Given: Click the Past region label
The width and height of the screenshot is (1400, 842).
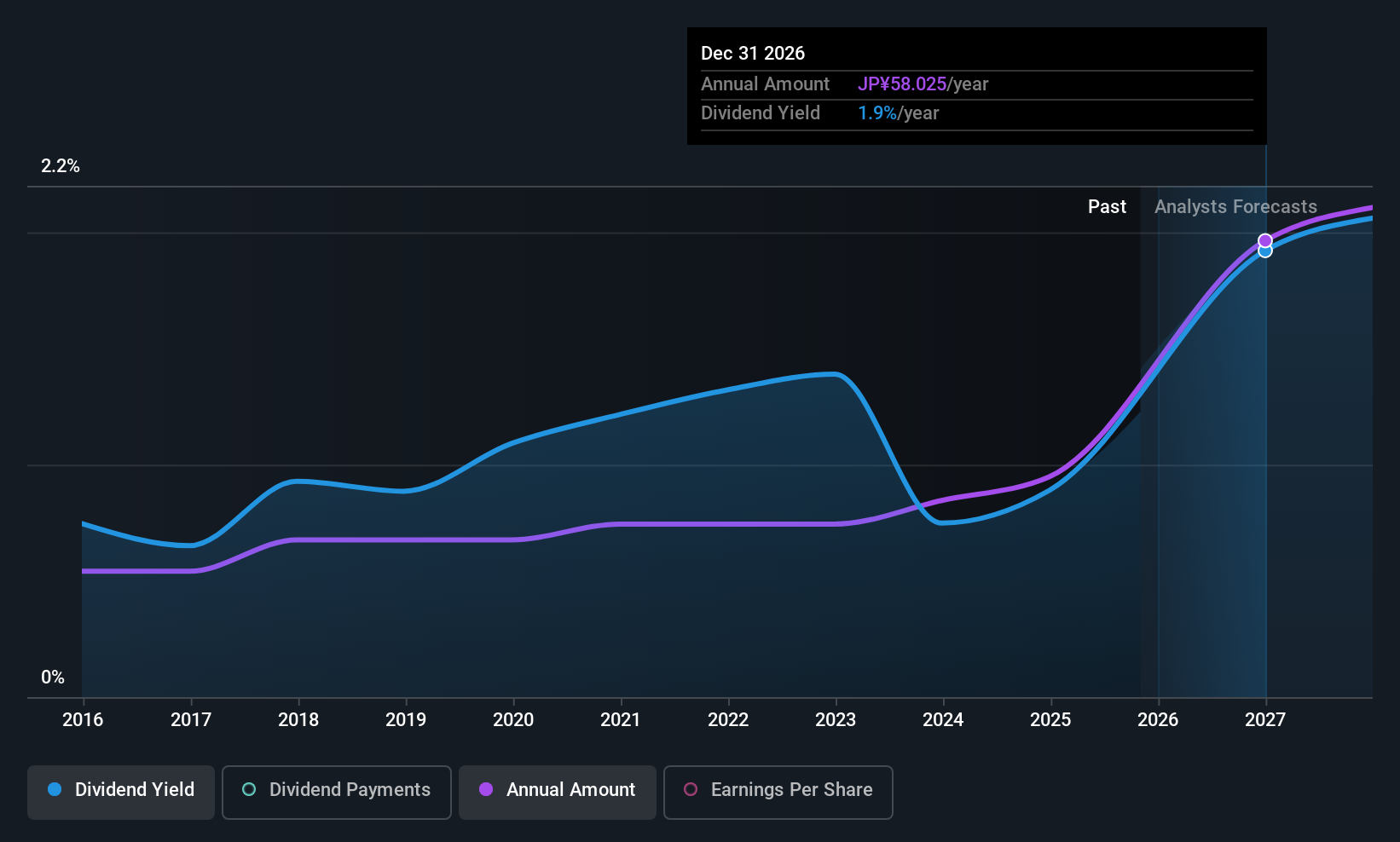Looking at the screenshot, I should point(1107,207).
